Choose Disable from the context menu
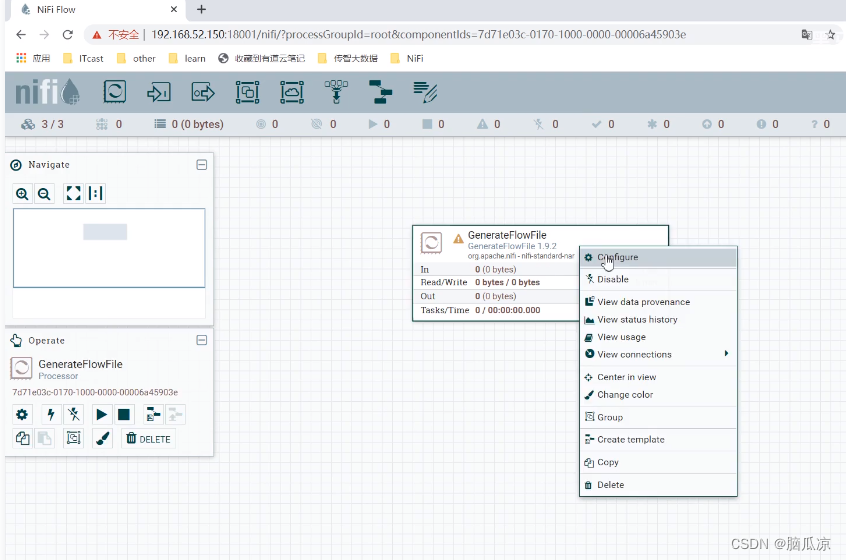Screen dimensions: 846x560 click(x=658, y=279)
